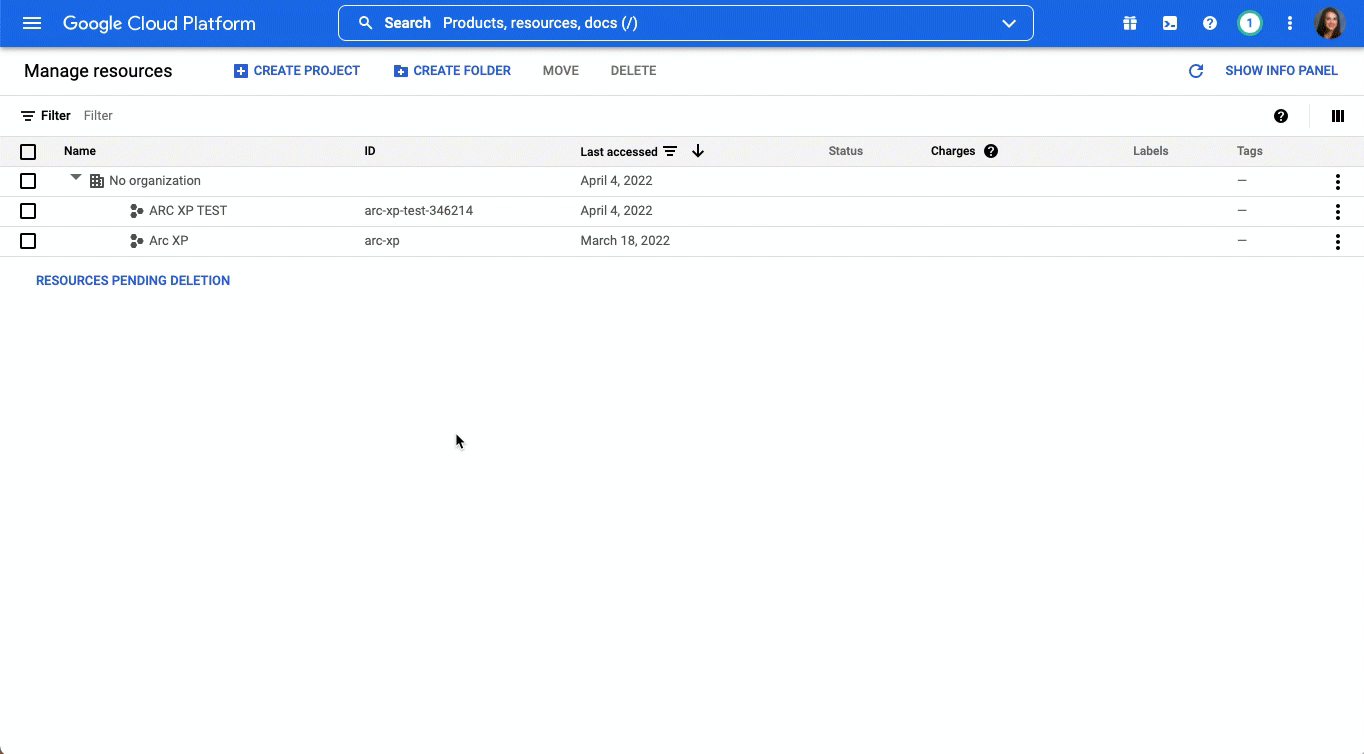1364x754 pixels.
Task: Select the No organization row name
Action: coord(155,181)
